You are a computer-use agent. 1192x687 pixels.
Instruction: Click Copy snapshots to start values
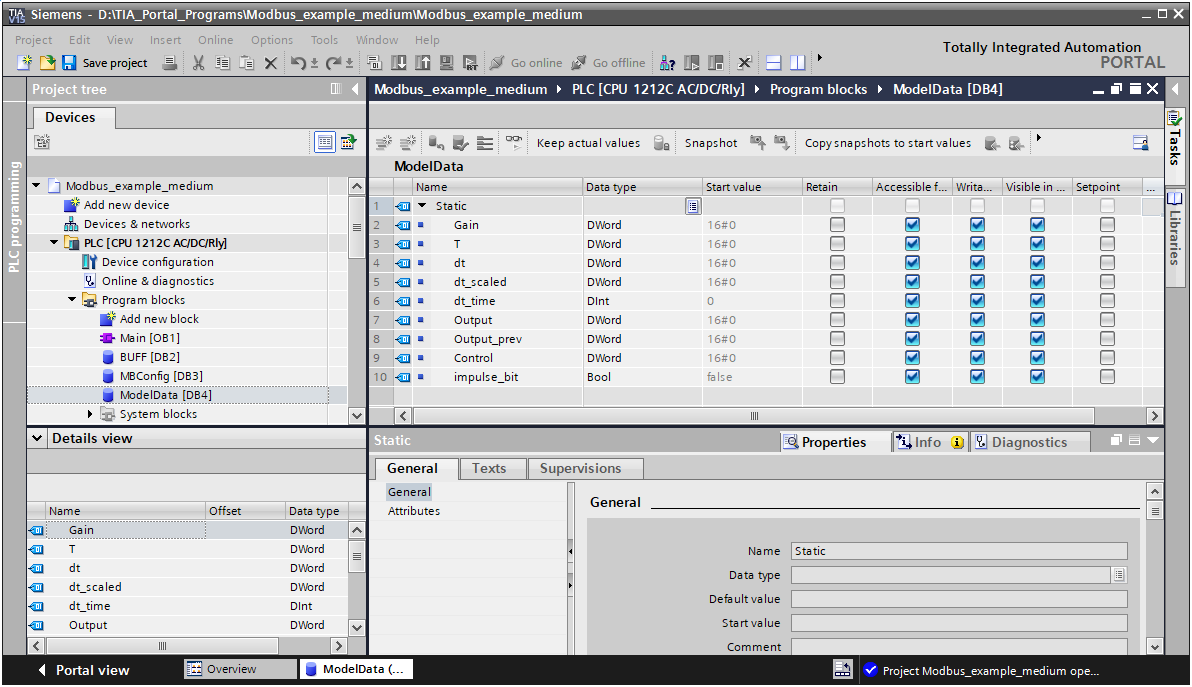887,143
